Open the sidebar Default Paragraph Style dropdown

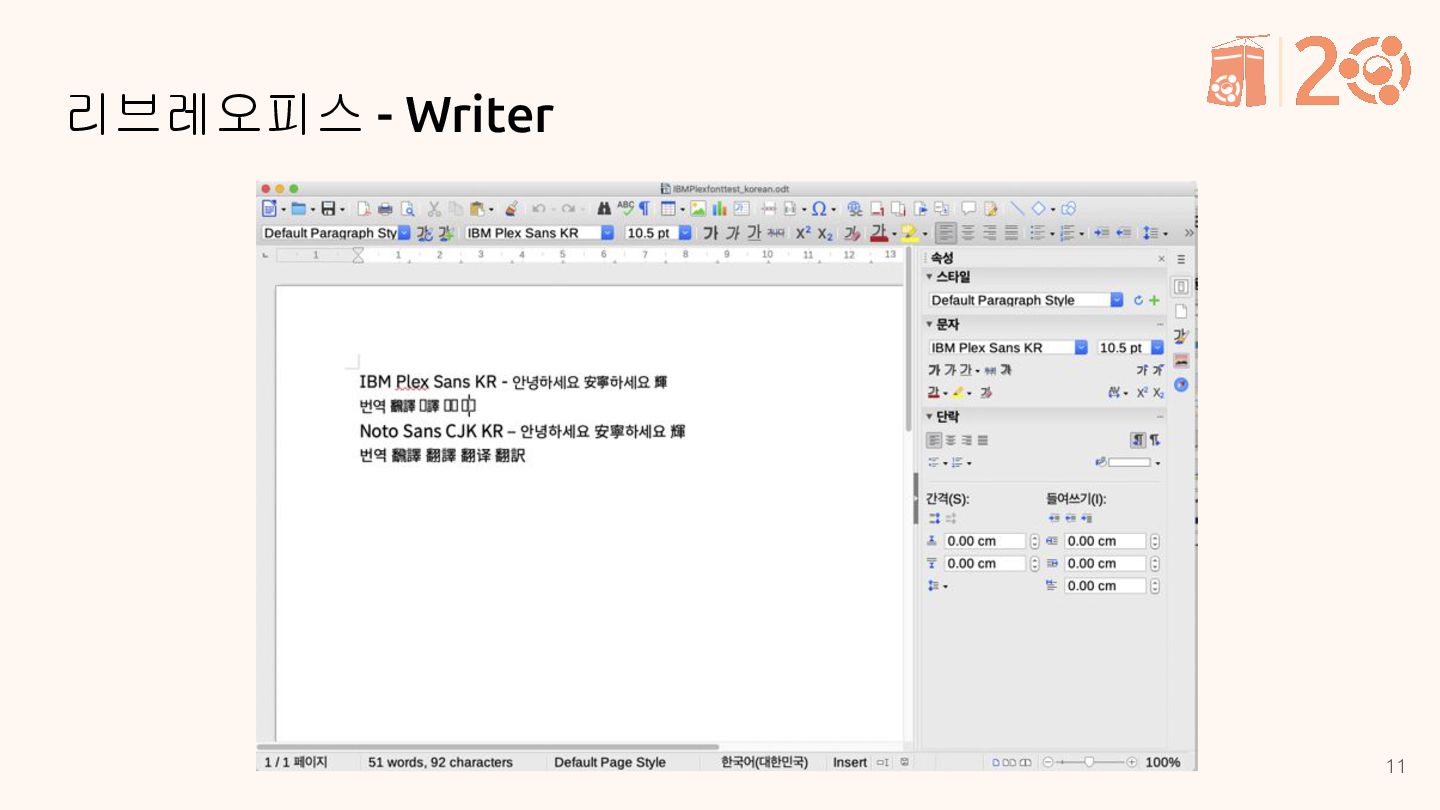click(1117, 300)
